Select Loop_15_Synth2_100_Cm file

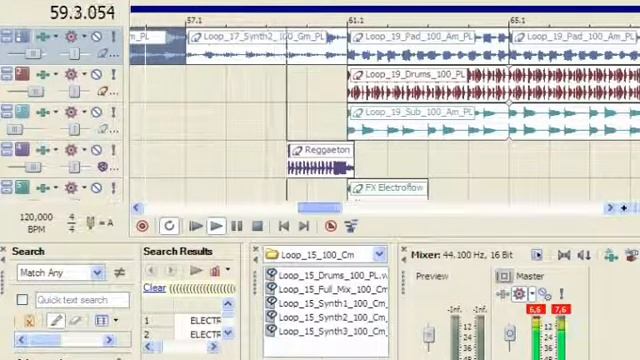point(327,317)
